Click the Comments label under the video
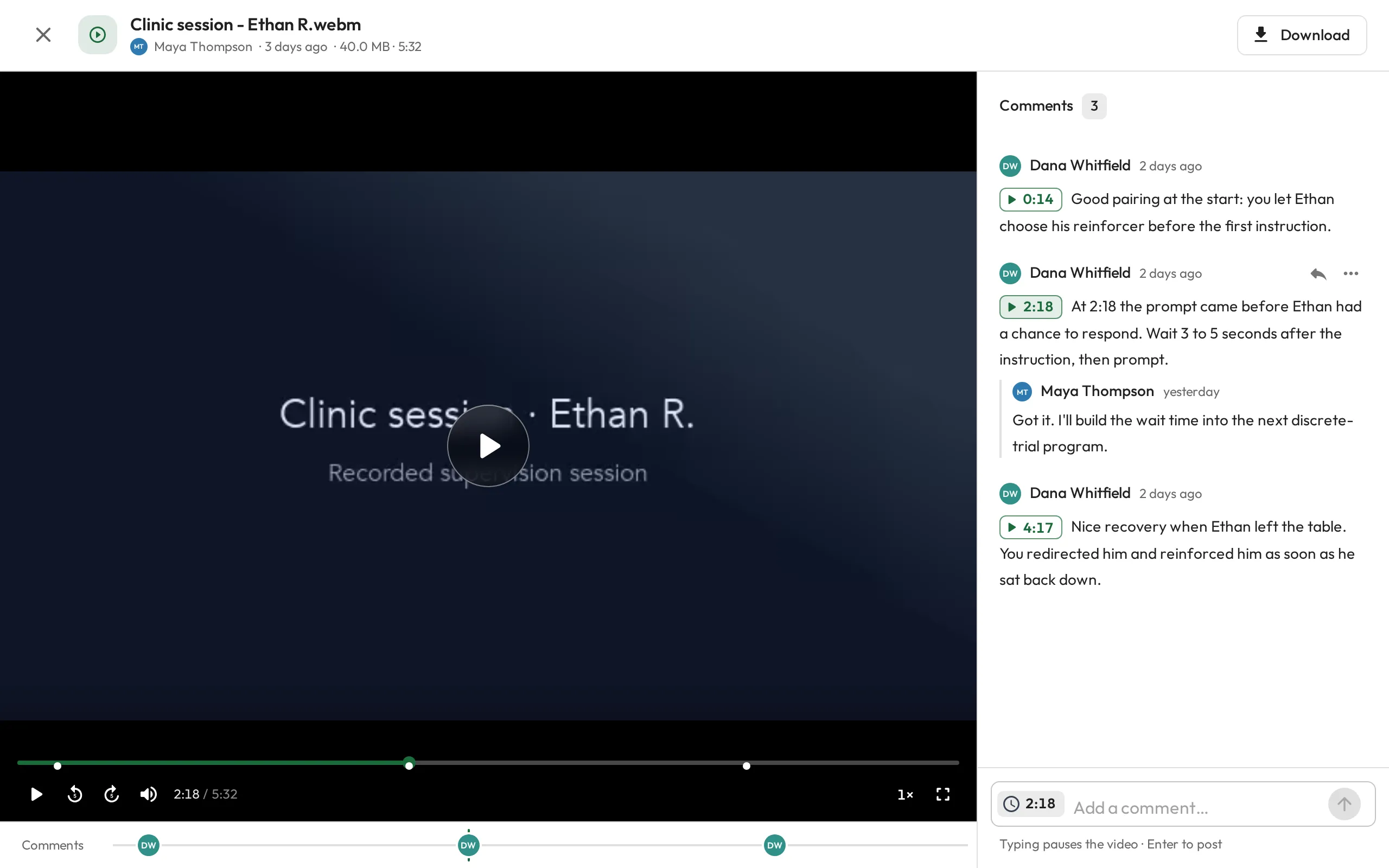The width and height of the screenshot is (1389, 868). (53, 845)
